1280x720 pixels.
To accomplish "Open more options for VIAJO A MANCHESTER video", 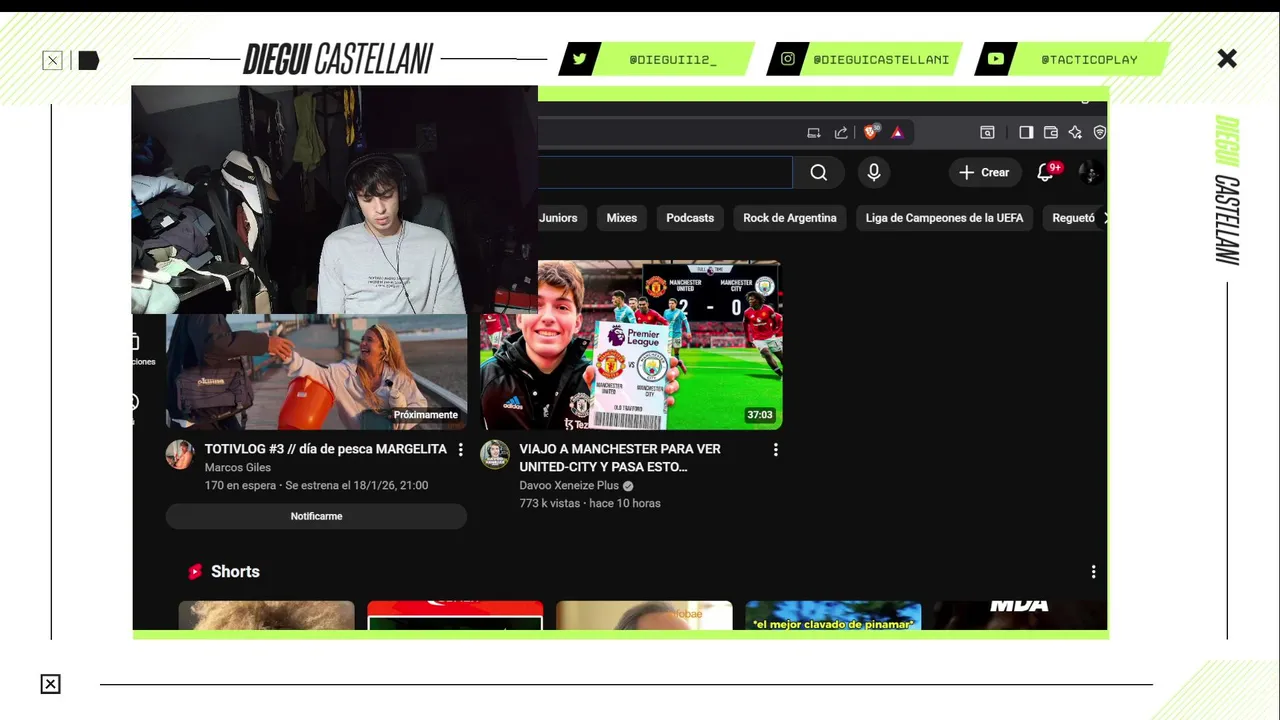I will tap(775, 450).
